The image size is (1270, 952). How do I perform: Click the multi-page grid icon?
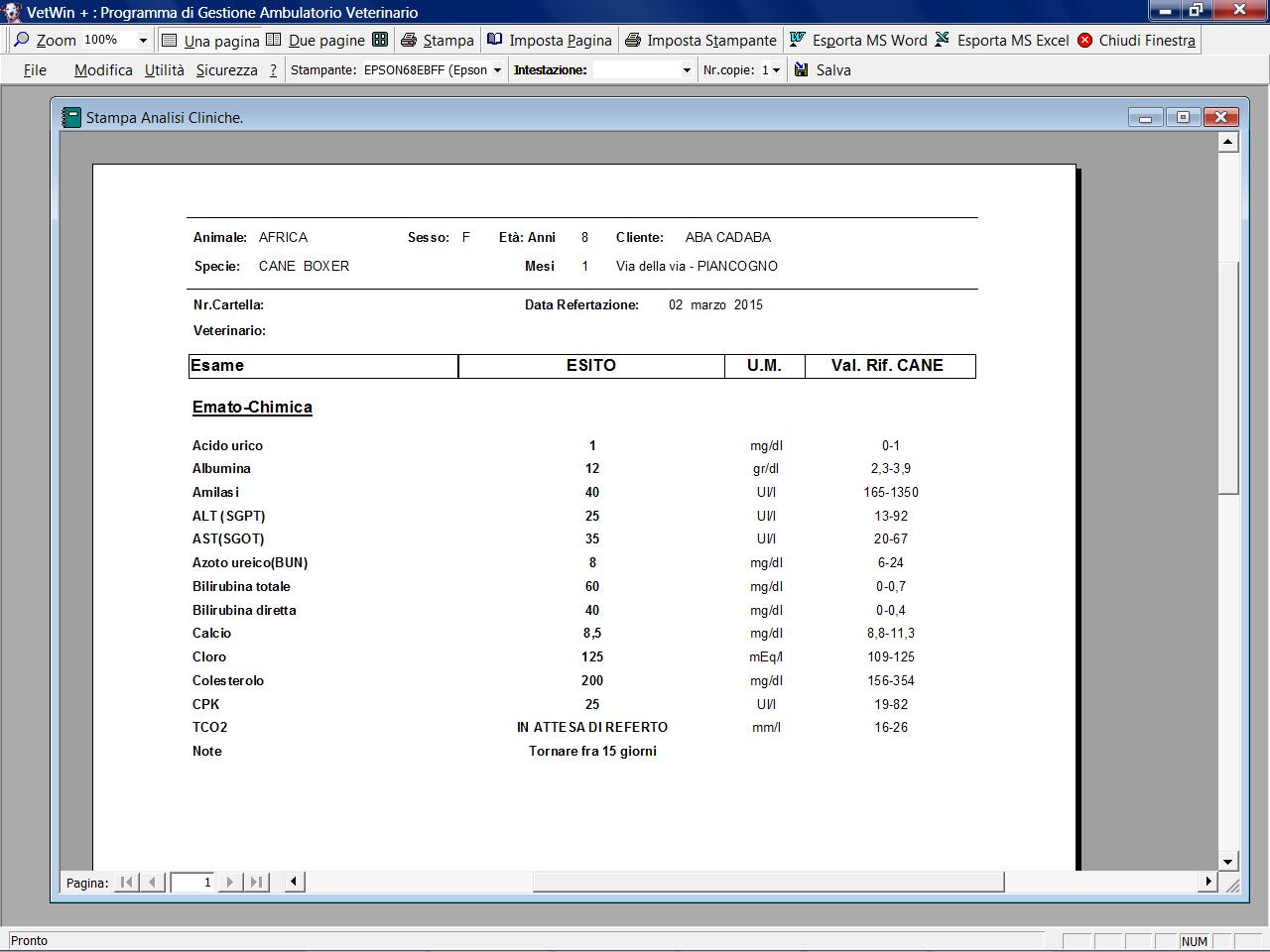pyautogui.click(x=380, y=40)
